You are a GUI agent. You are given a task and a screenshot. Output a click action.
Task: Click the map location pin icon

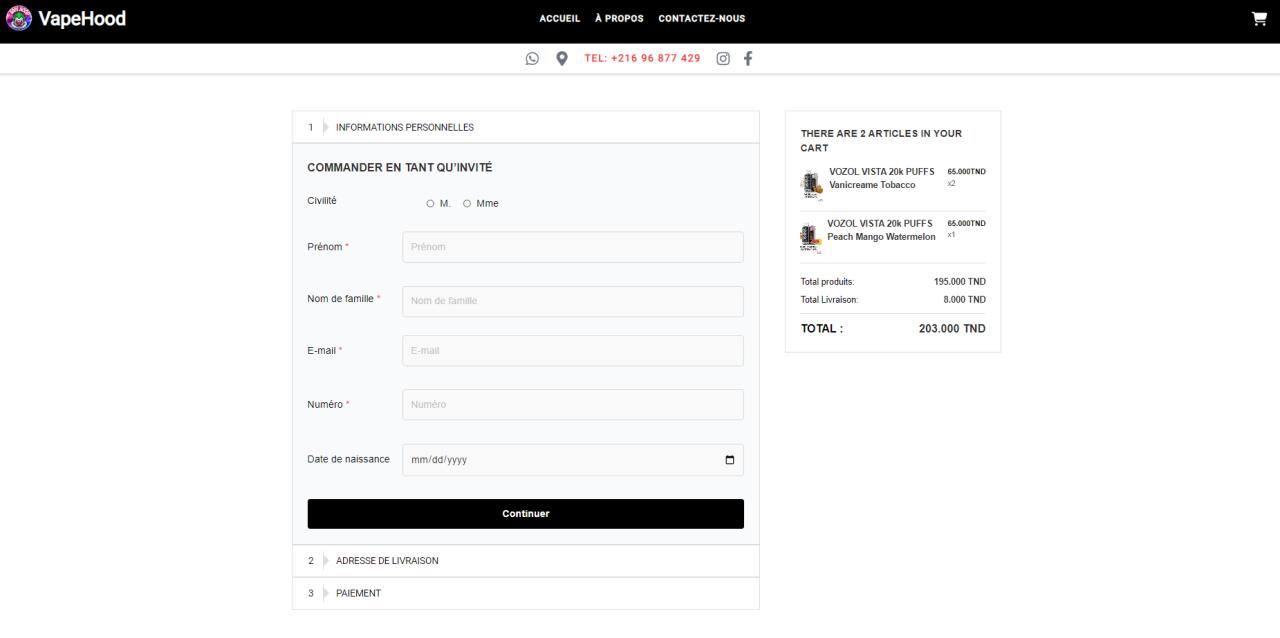click(562, 58)
